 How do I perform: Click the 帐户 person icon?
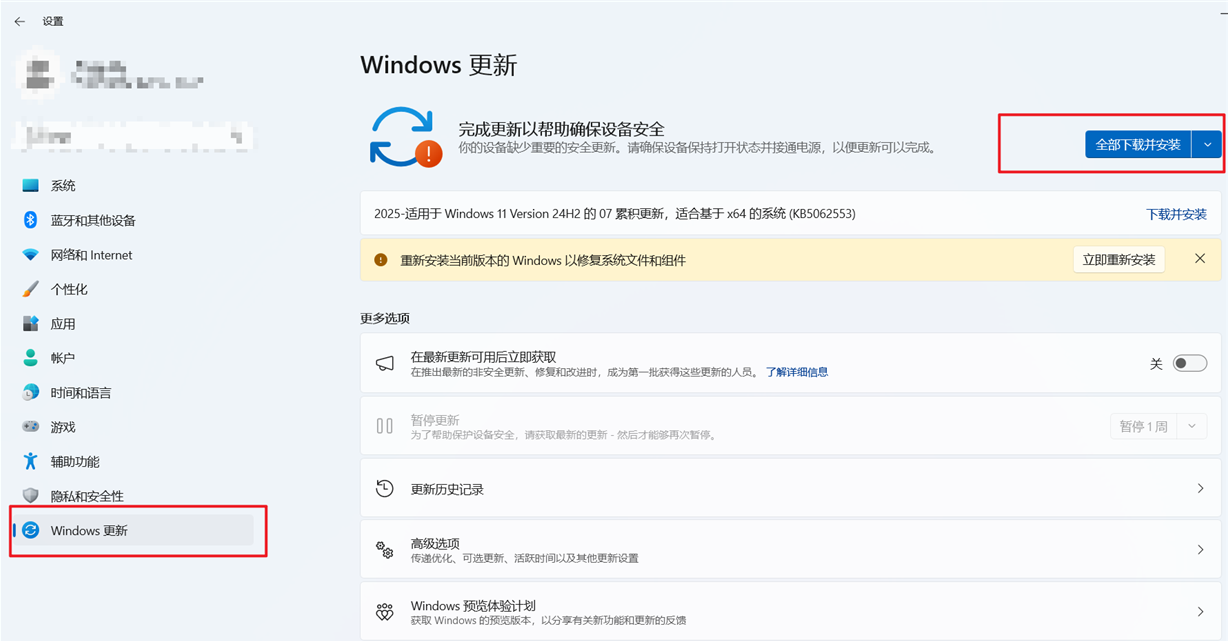(31, 358)
